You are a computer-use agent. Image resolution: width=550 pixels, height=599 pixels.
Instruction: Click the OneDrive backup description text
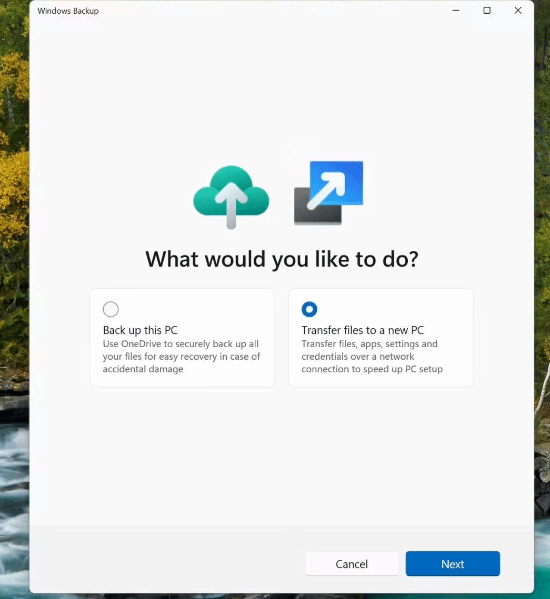pyautogui.click(x=181, y=356)
